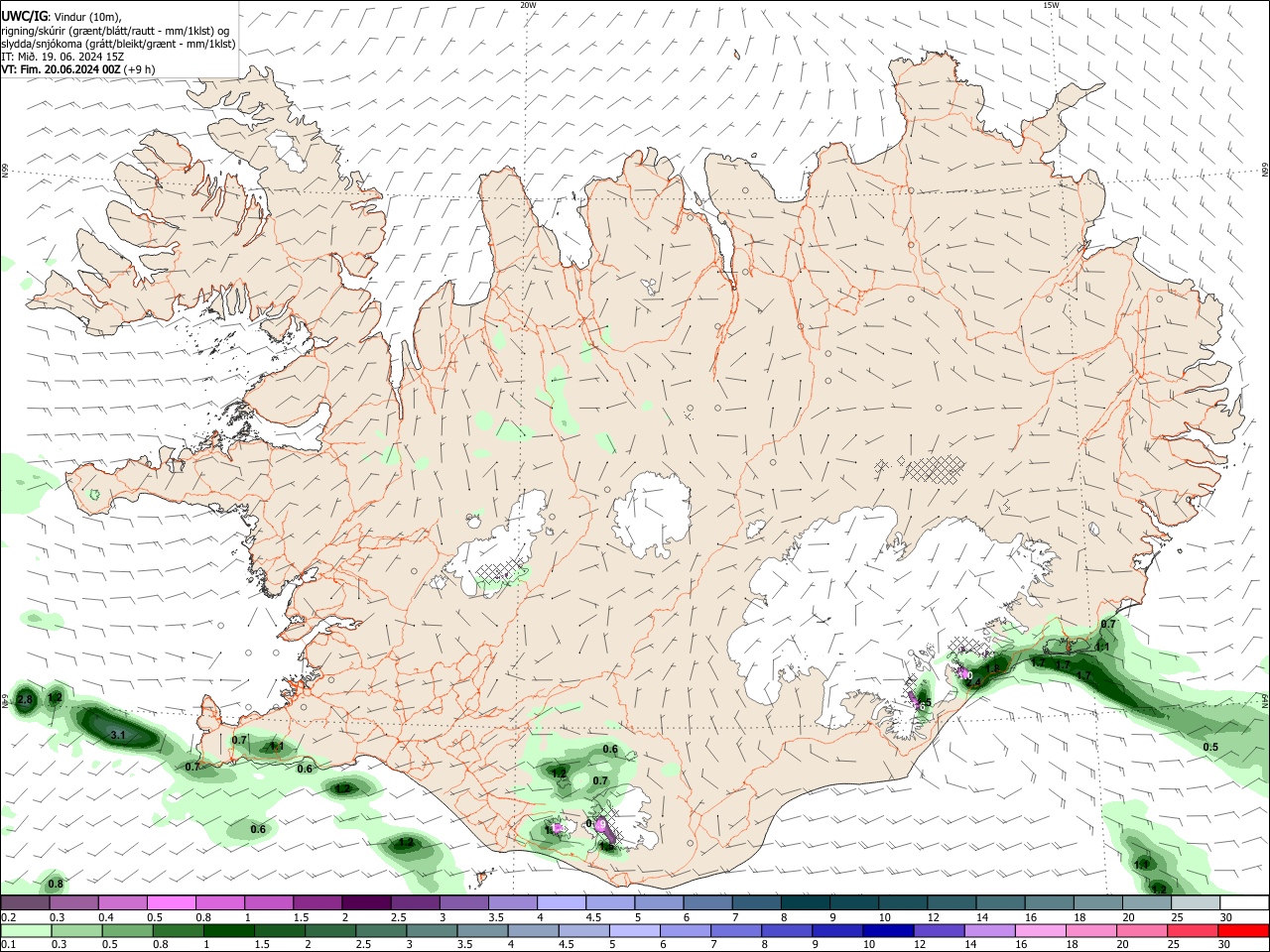This screenshot has width=1270, height=952.
Task: Click the white 30 swatch ending snow scale
Action: [1244, 902]
